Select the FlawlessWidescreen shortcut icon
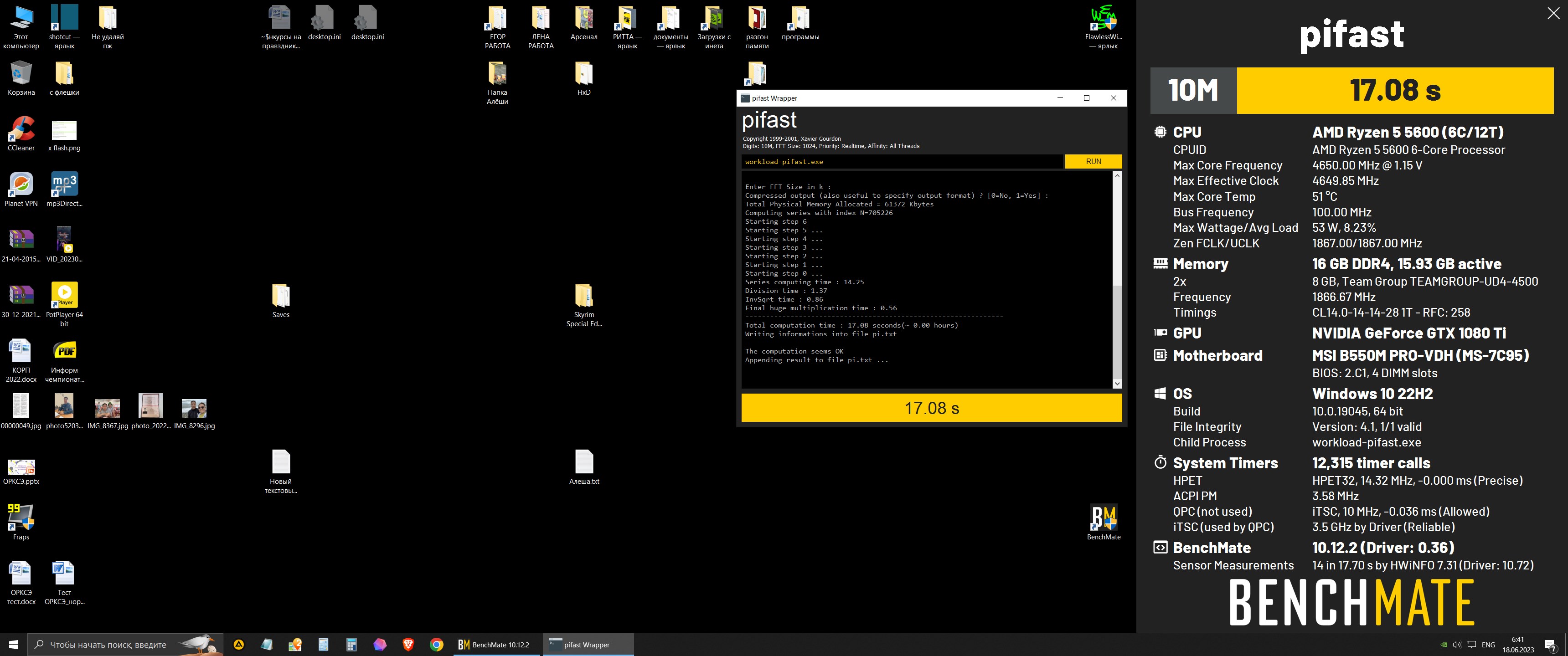The width and height of the screenshot is (1568, 656). coord(1104,27)
